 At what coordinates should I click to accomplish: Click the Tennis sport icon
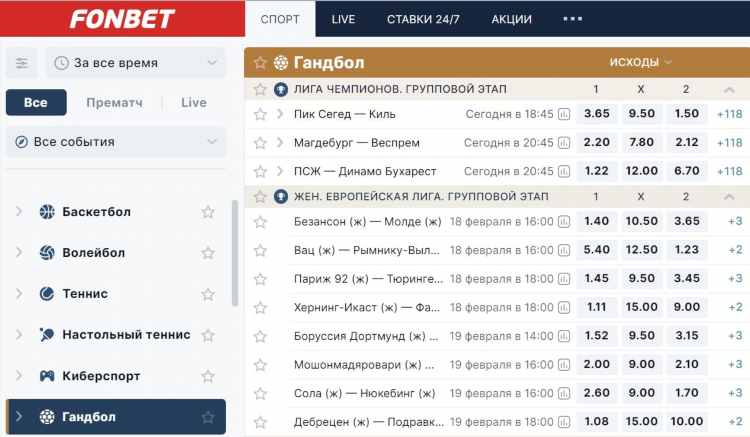click(x=47, y=294)
